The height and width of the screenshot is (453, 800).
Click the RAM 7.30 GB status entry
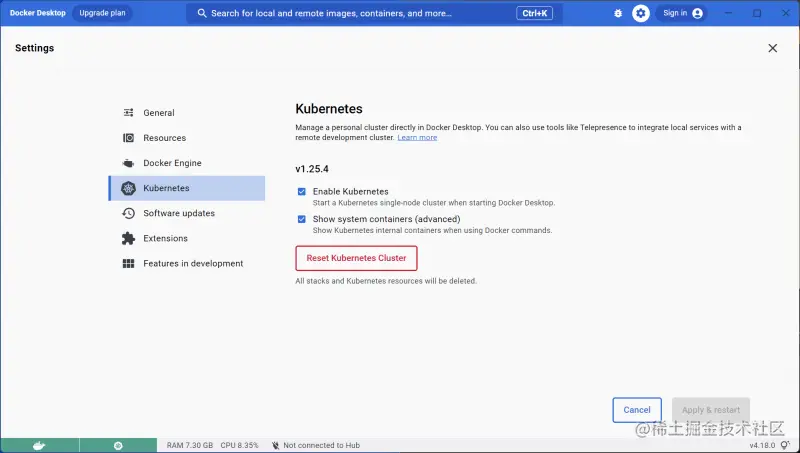(190, 445)
